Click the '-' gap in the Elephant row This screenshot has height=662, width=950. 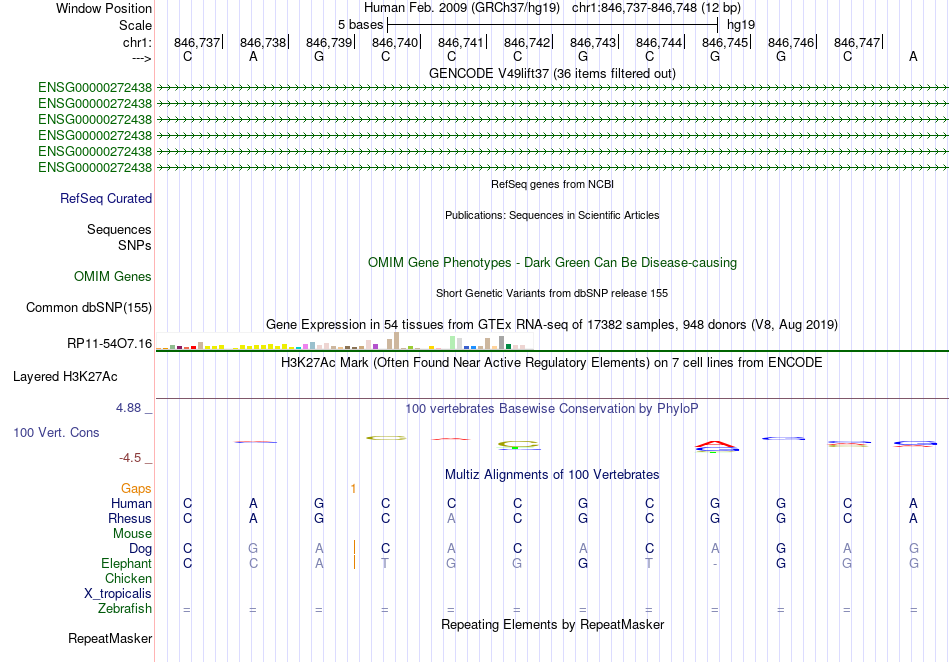click(x=715, y=564)
